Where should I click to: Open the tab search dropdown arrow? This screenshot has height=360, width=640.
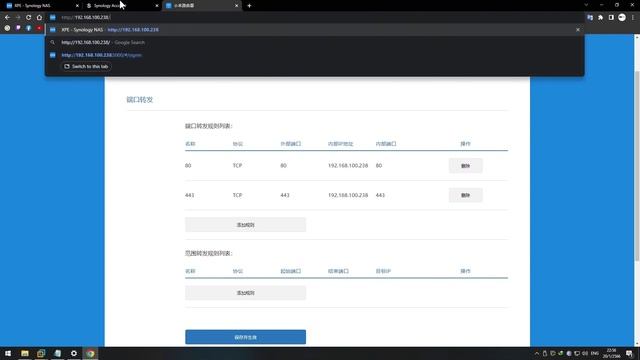click(x=586, y=5)
